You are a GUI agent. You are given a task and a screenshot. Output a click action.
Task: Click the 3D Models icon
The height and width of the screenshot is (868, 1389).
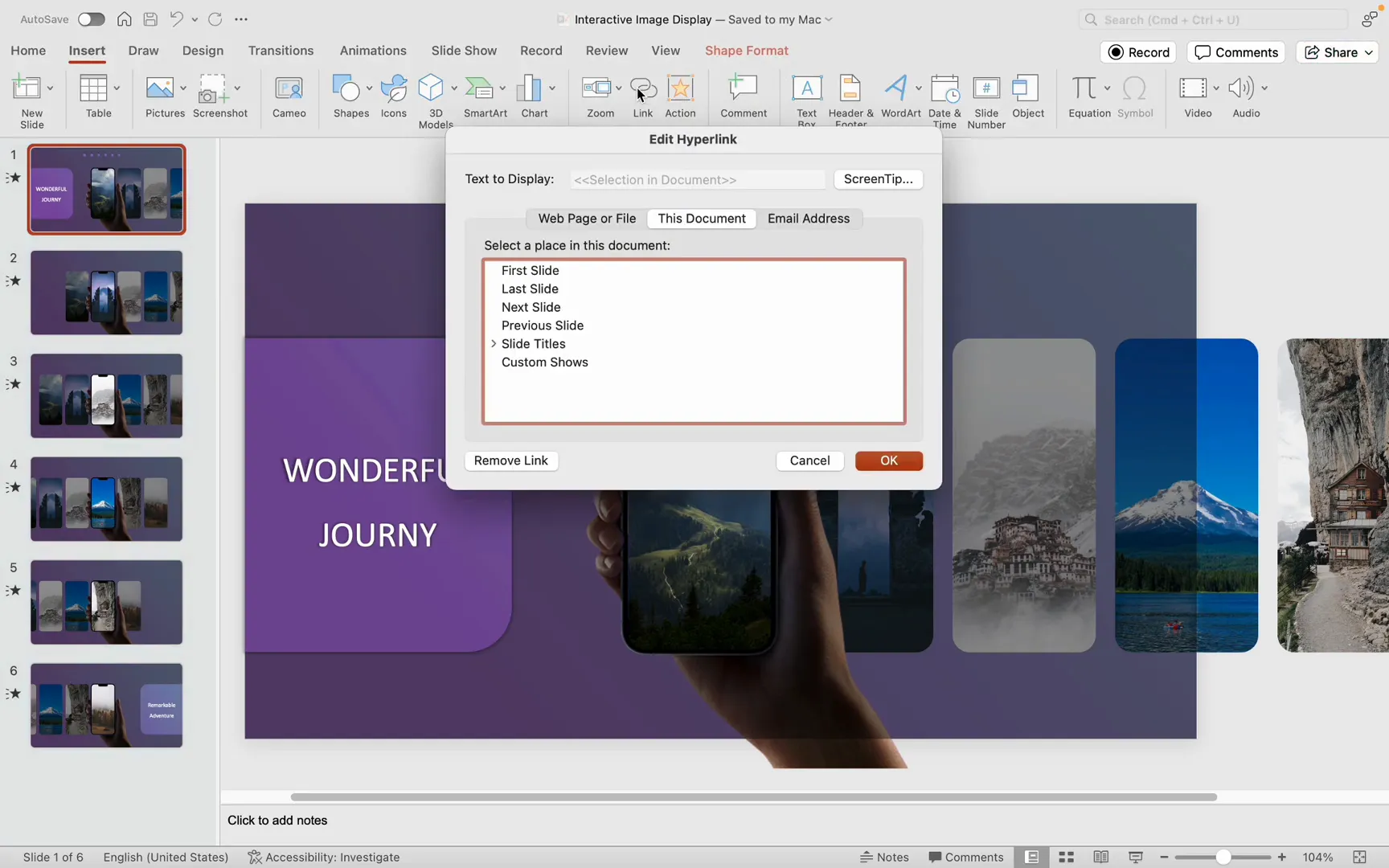431,88
